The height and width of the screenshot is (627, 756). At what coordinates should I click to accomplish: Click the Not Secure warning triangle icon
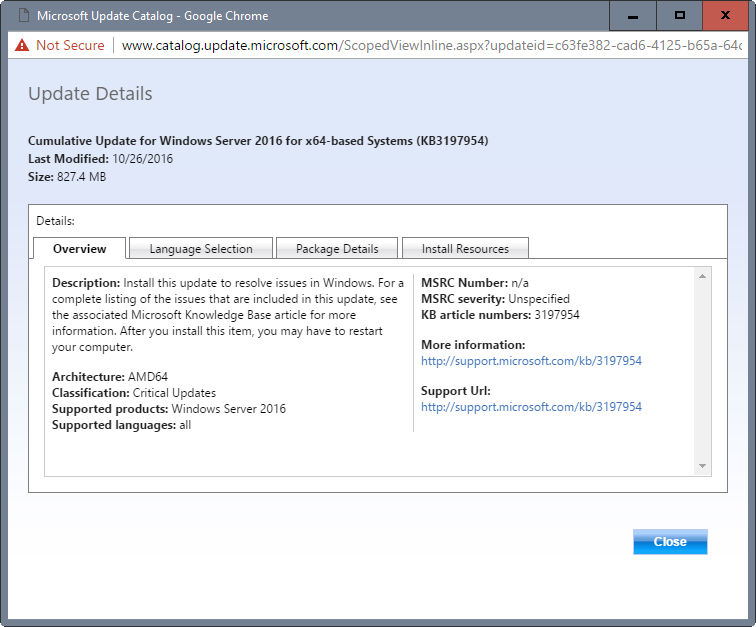click(x=22, y=45)
